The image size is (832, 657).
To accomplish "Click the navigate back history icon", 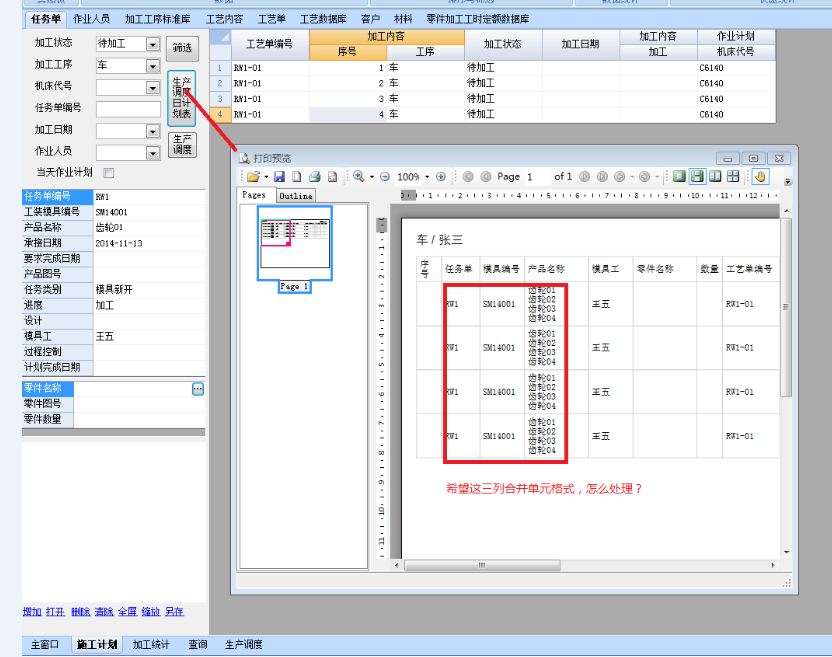I will click(619, 177).
